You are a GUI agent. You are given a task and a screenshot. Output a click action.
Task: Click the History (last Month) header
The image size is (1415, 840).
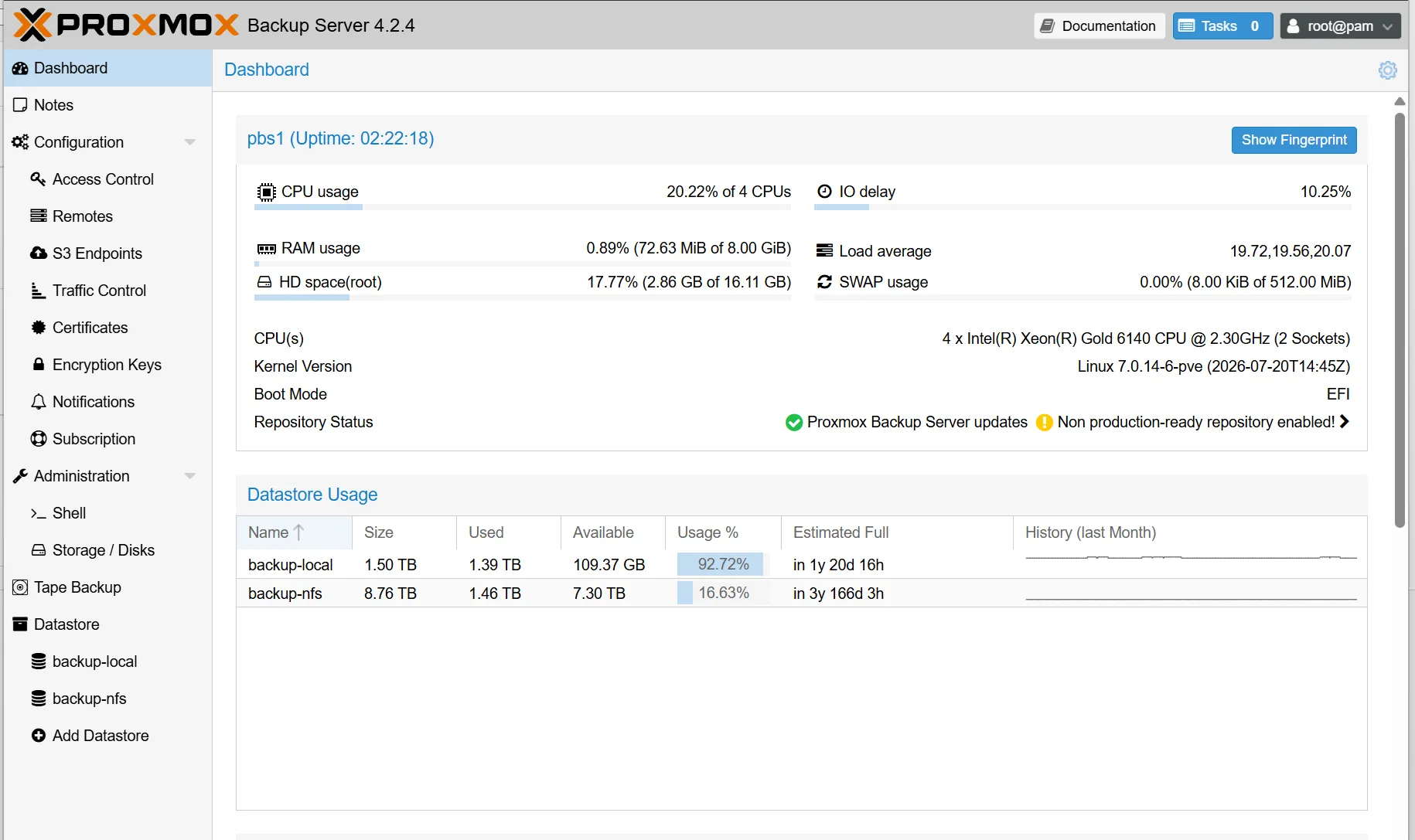click(x=1189, y=532)
